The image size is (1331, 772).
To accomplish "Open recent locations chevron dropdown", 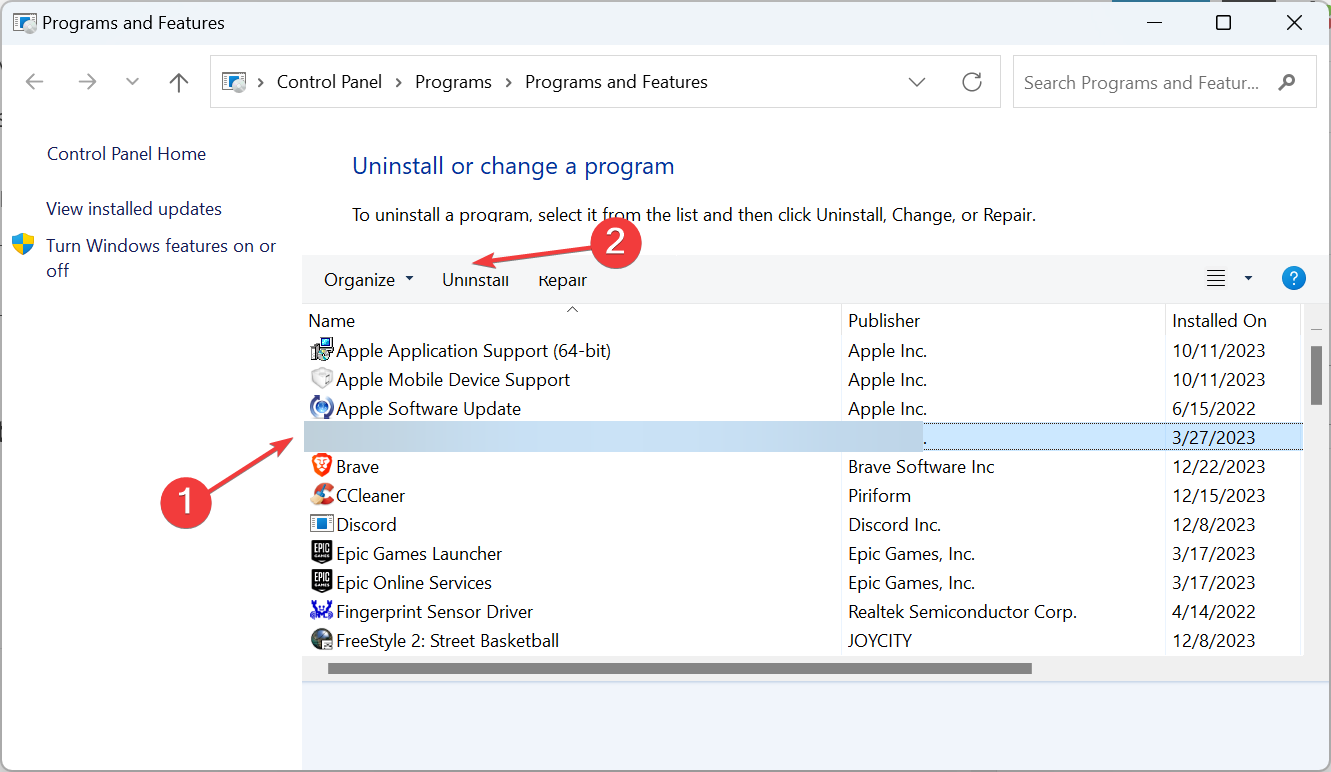I will 132,82.
